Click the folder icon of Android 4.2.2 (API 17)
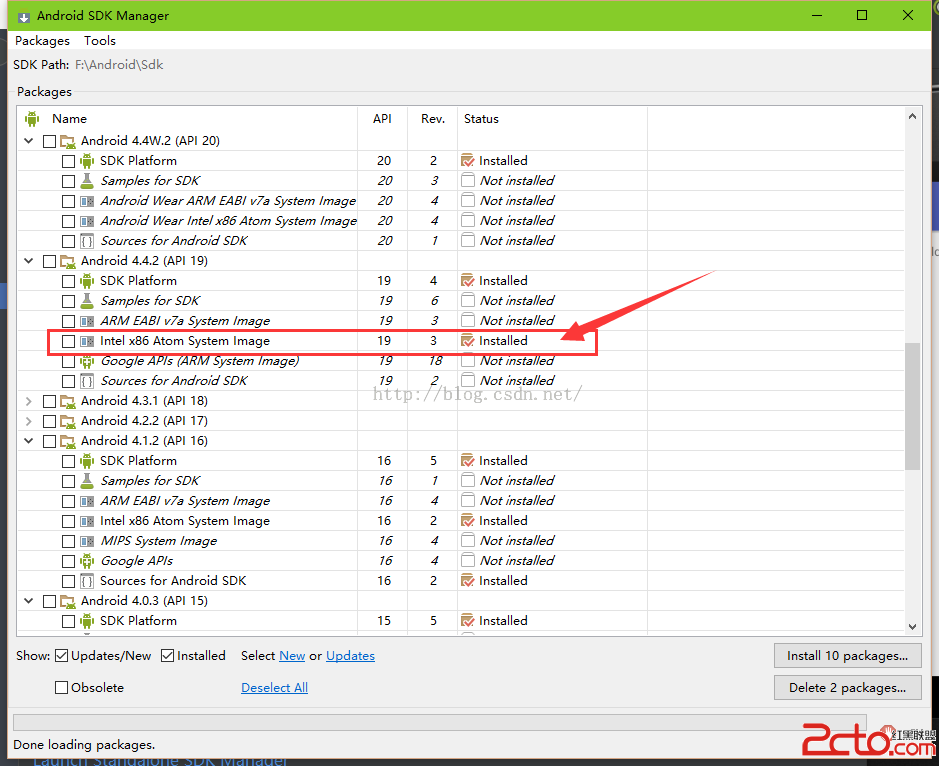 [x=68, y=421]
